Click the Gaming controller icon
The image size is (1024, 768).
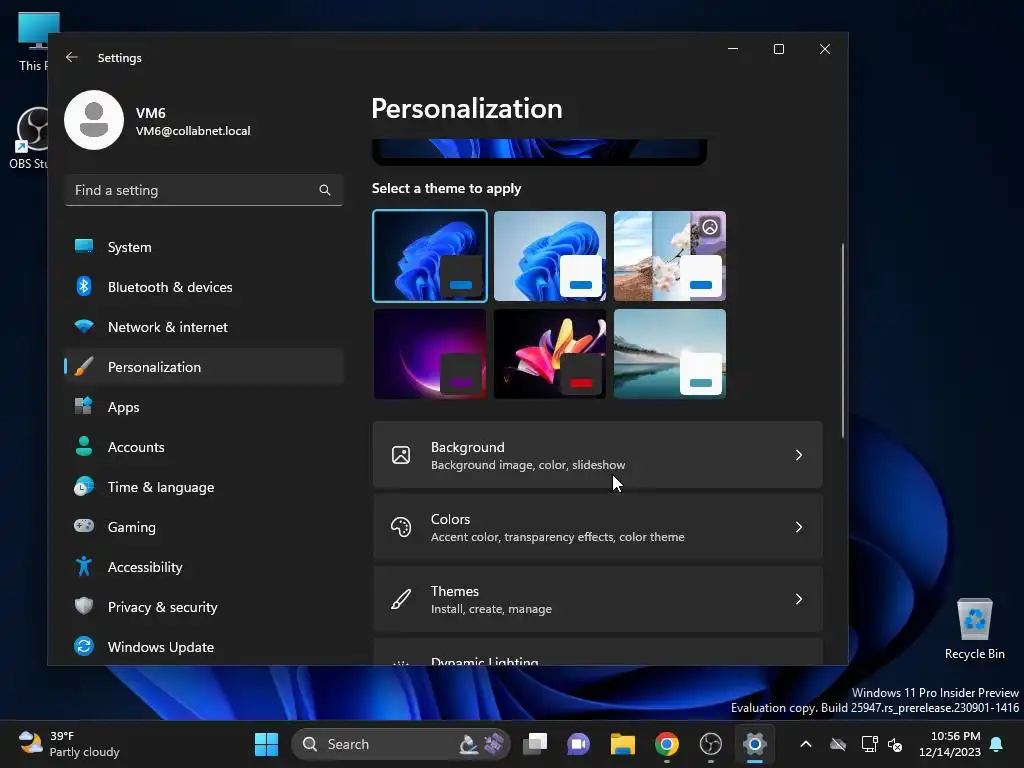point(84,526)
